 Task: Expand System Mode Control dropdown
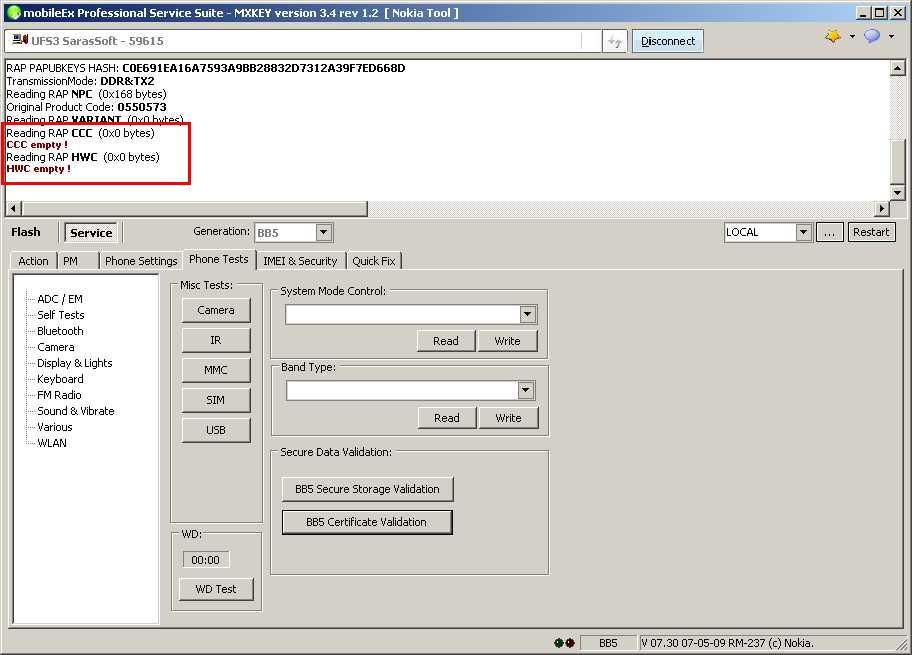(527, 315)
